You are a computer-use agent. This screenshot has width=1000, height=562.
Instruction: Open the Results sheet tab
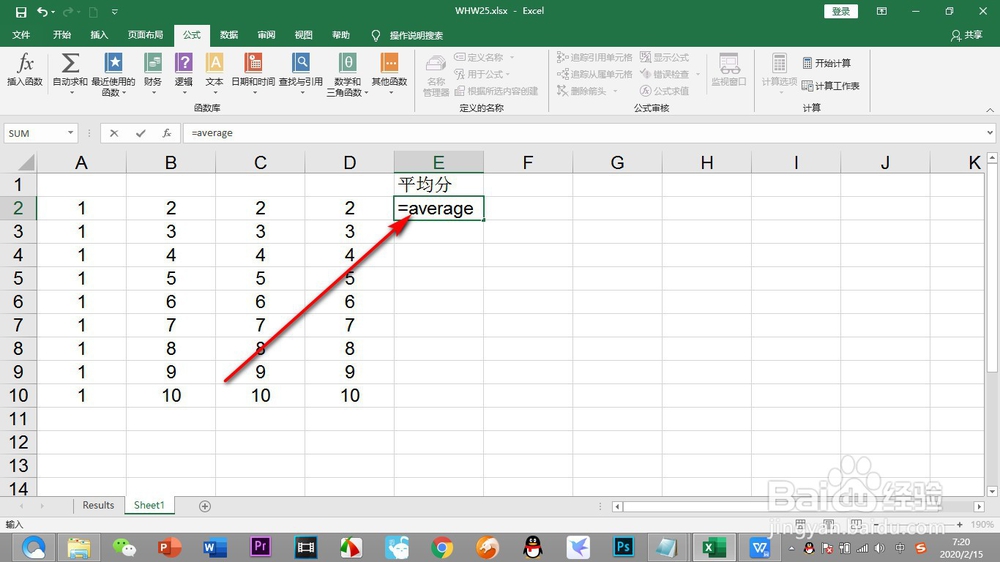(x=98, y=505)
